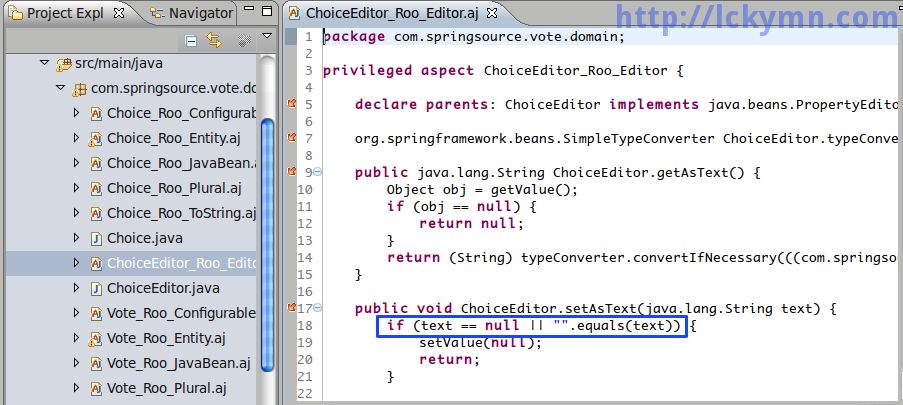Click 'Object obj = getValue();' on line 10
This screenshot has height=405, width=903.
(x=482, y=190)
